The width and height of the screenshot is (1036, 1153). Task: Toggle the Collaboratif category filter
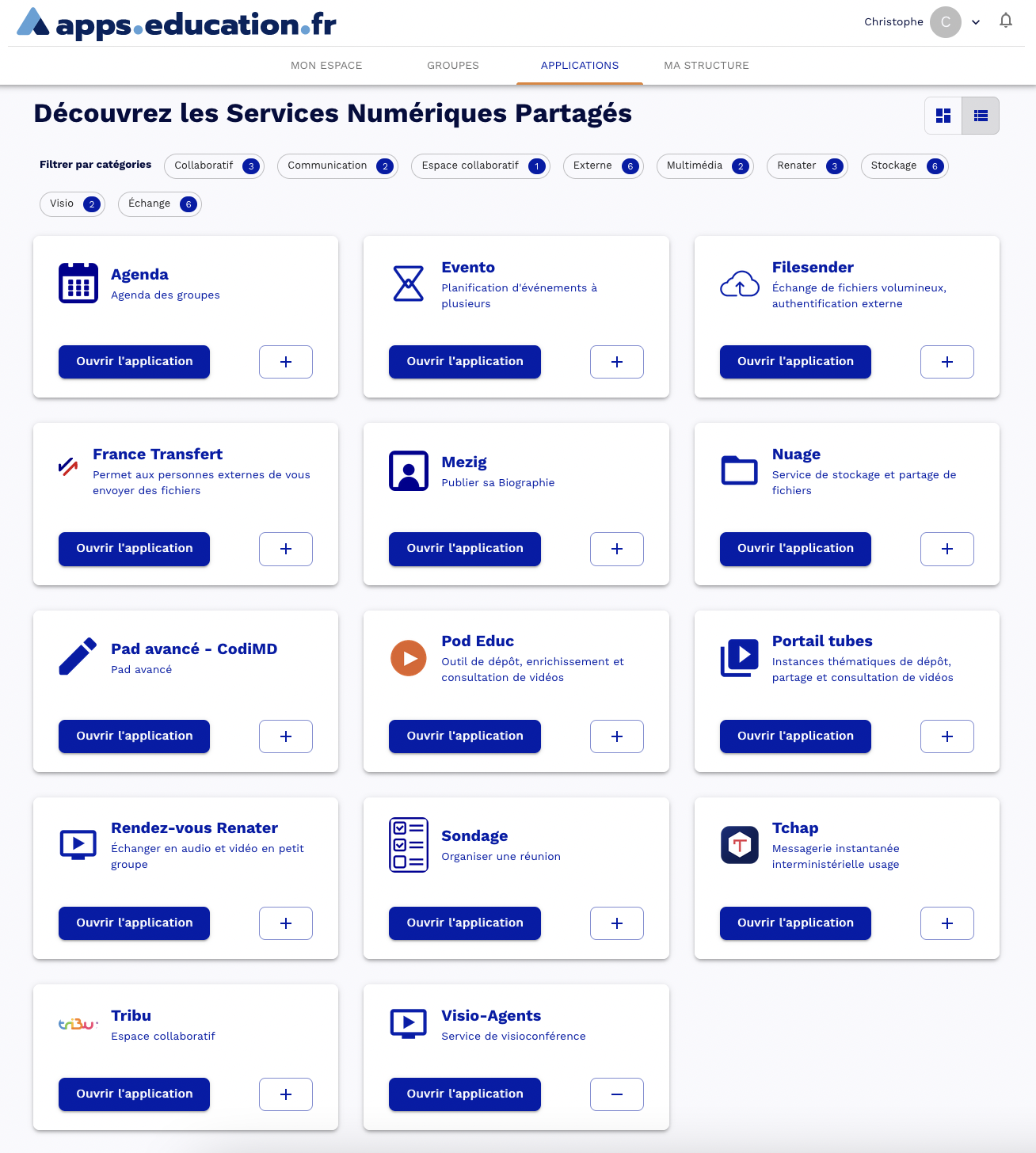214,166
